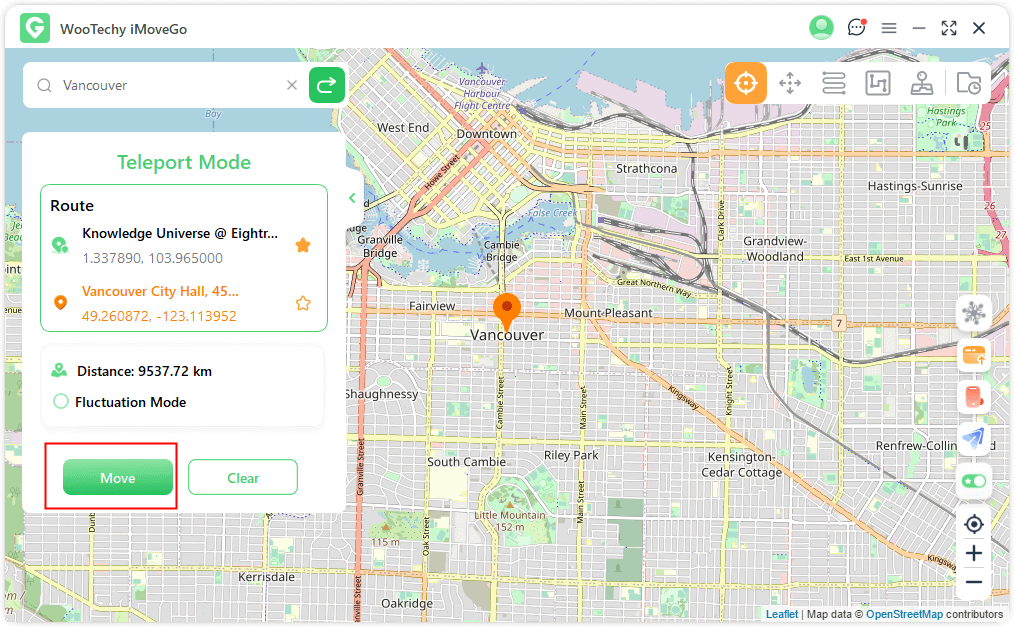Screen dimensions: 1014x627
Task: Open the phone device icon
Action: coord(973,397)
